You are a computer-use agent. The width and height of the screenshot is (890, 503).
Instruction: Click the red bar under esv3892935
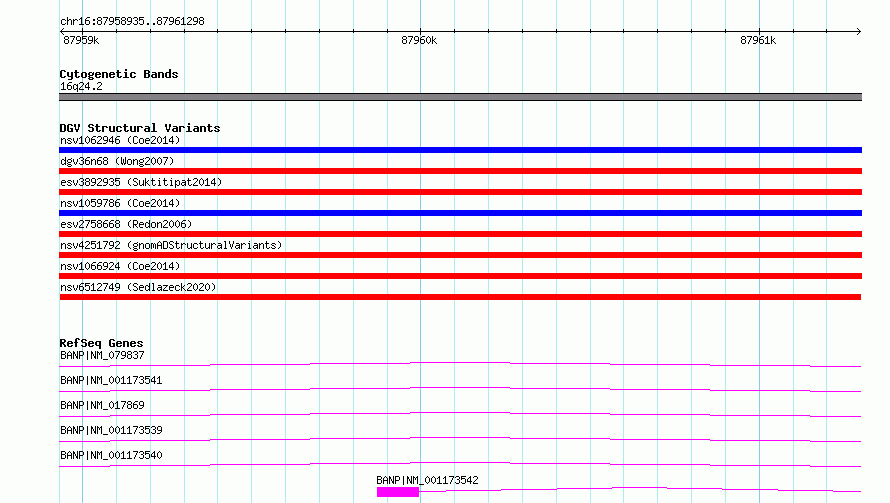click(460, 192)
